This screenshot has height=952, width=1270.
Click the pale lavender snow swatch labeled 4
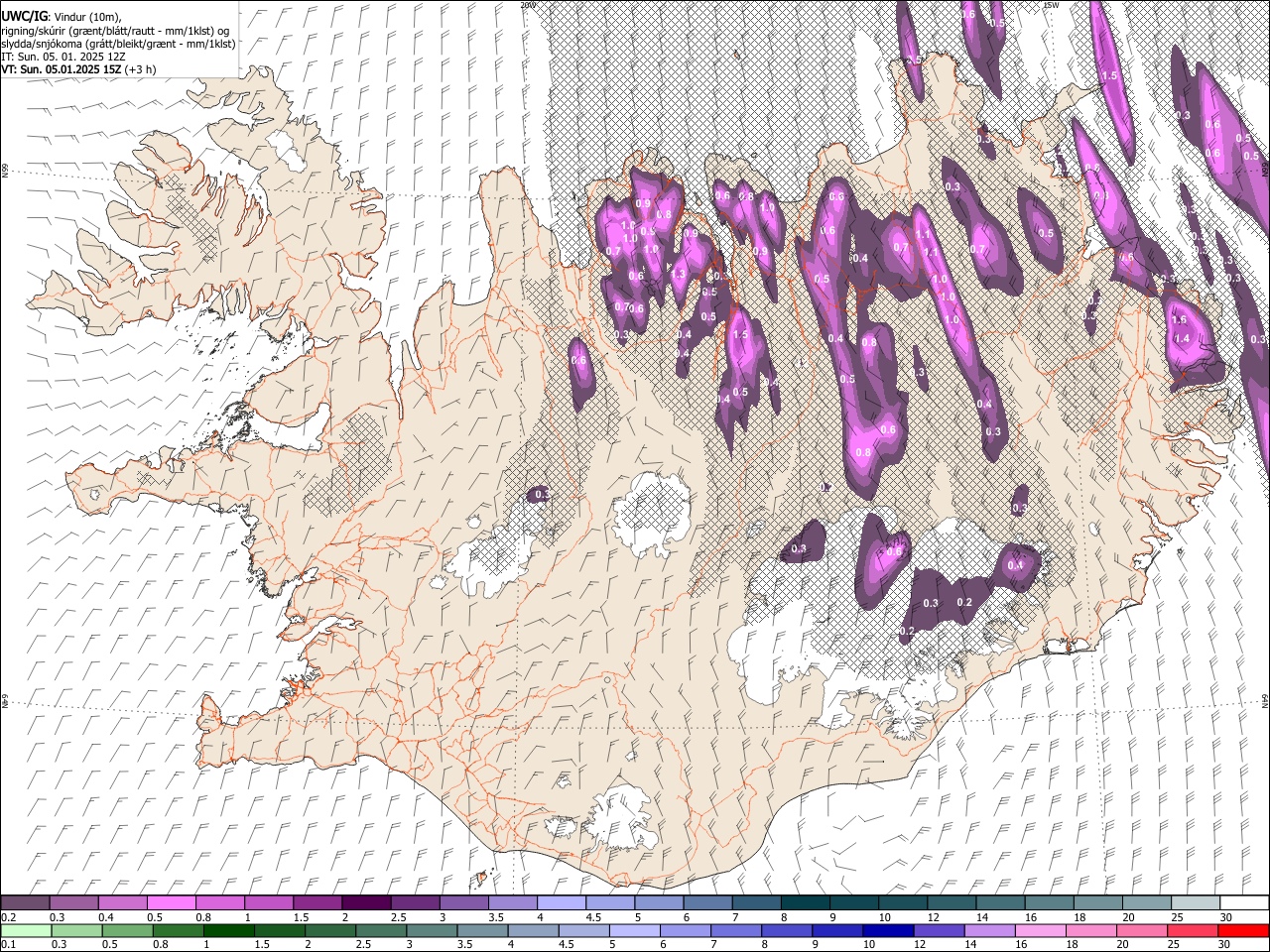[562, 902]
